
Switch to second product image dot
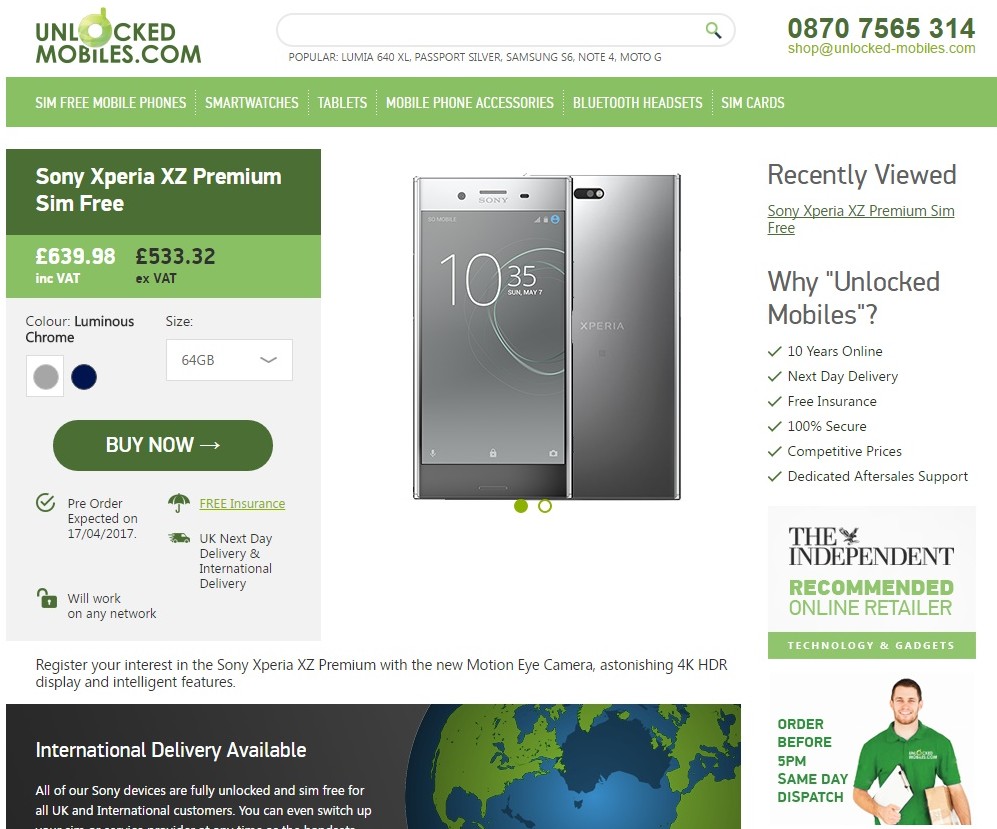coord(545,506)
